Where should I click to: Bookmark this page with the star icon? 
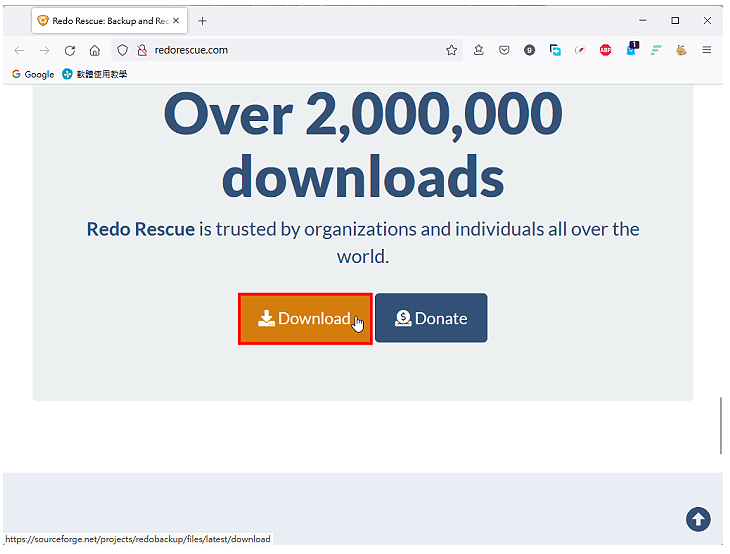coord(451,50)
